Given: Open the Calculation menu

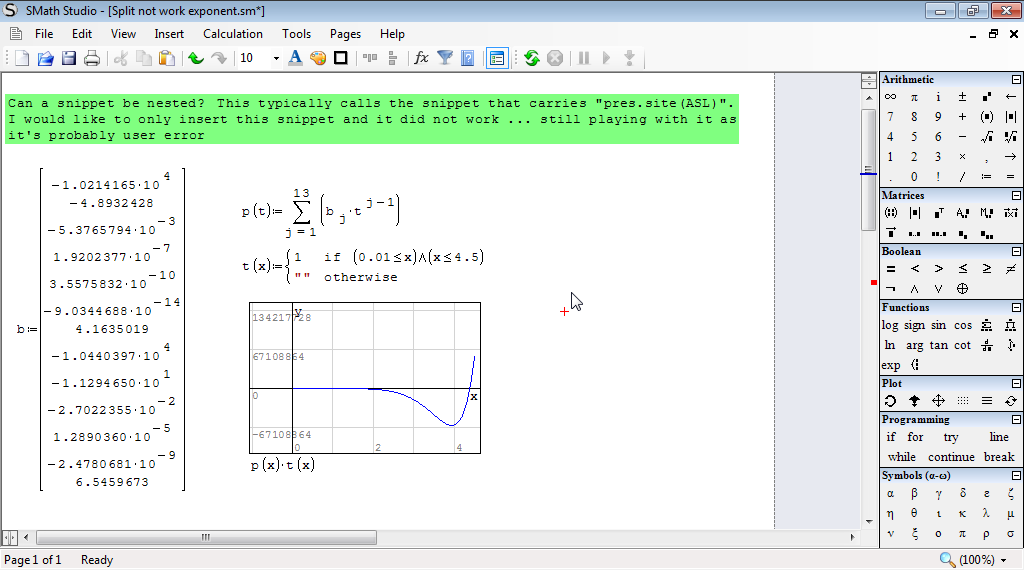Looking at the screenshot, I should click(x=232, y=34).
